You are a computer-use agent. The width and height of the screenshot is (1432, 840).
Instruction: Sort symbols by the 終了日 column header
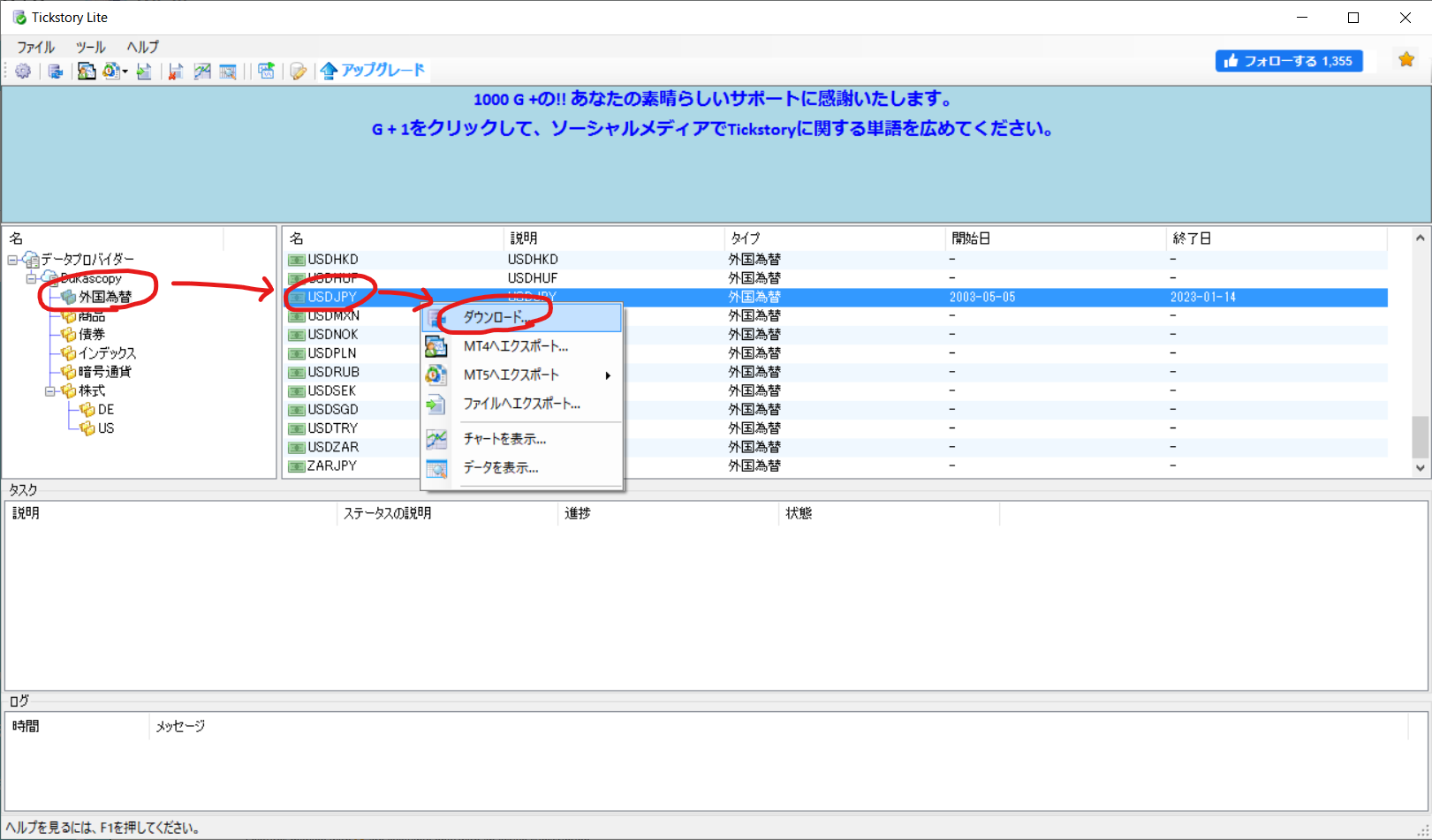(1277, 238)
